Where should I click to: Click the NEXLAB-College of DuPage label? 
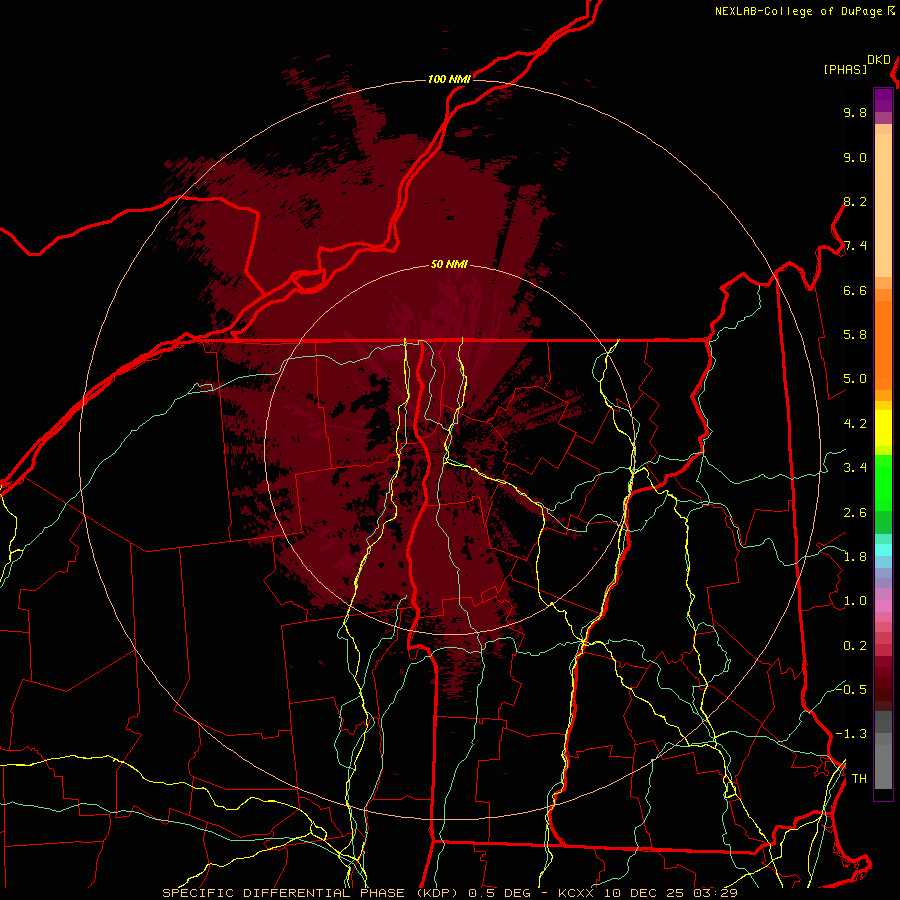(x=798, y=11)
